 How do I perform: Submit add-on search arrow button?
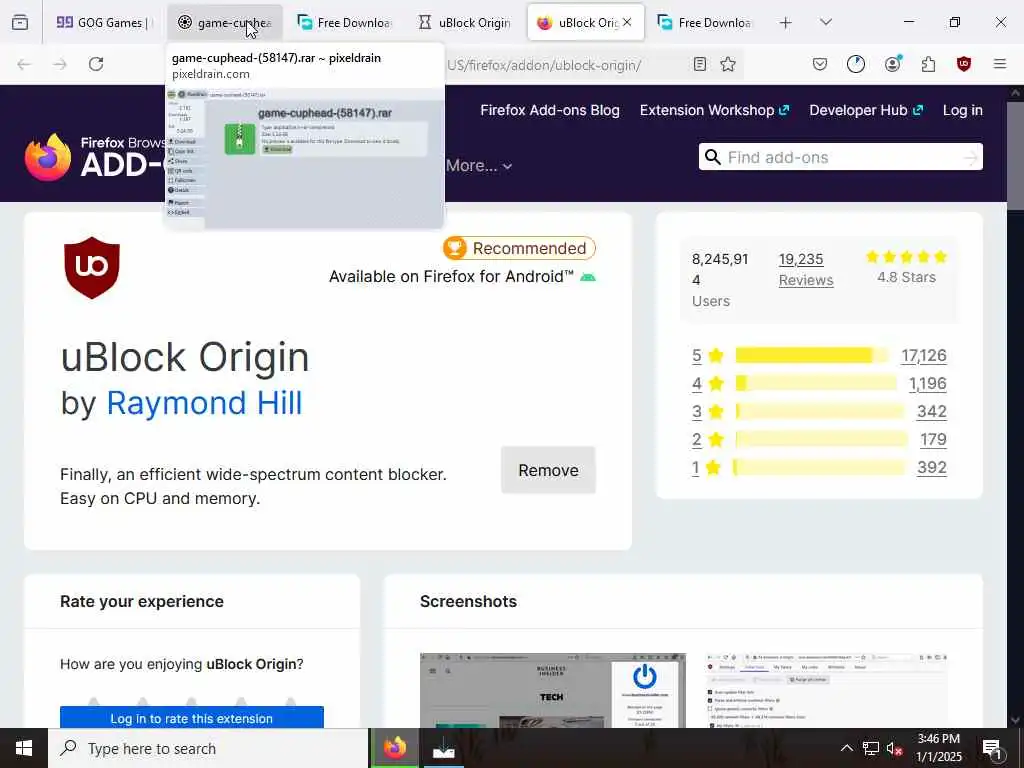pos(971,157)
